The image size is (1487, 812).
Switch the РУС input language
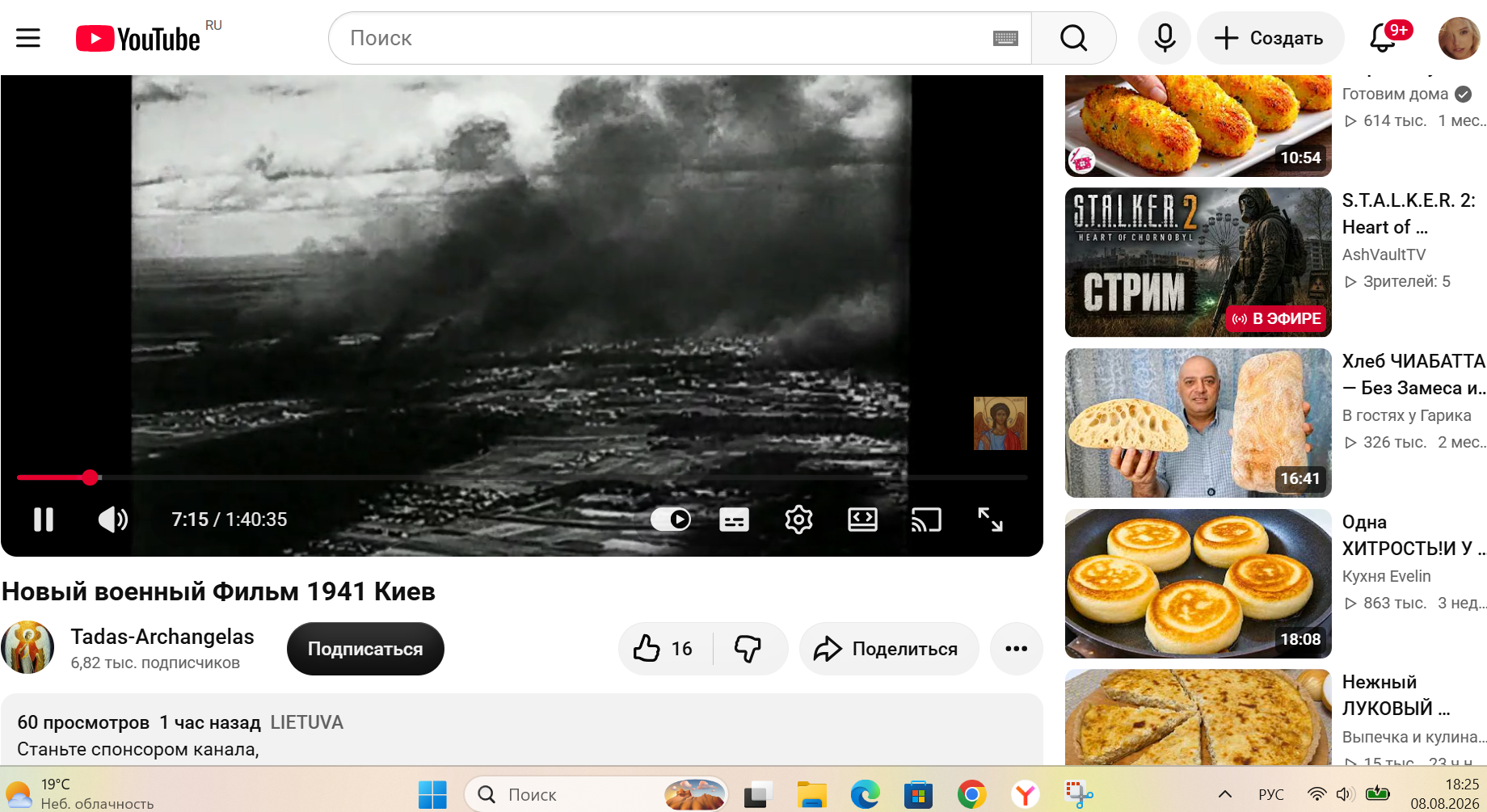[1271, 794]
